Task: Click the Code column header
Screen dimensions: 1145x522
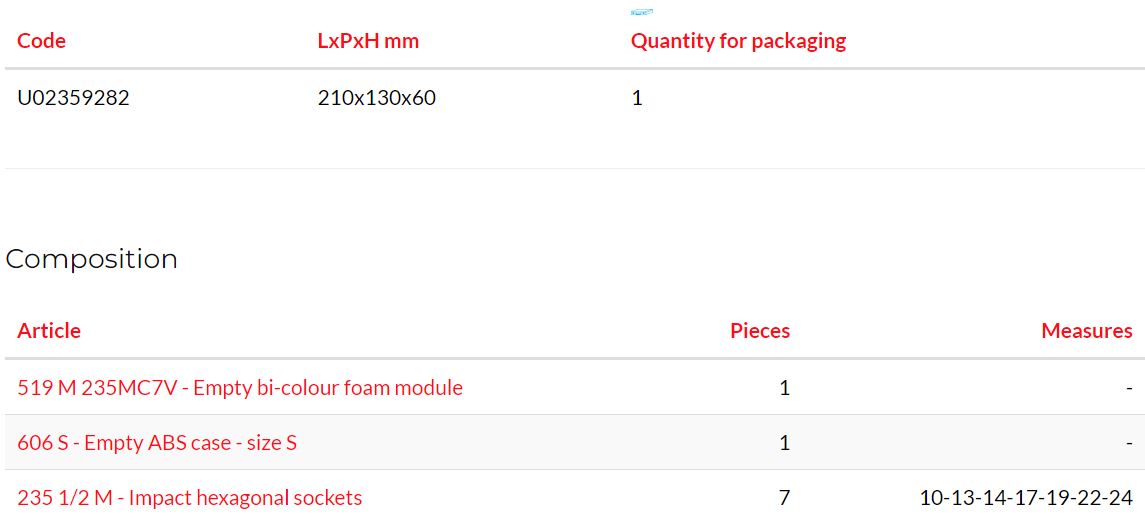Action: point(42,40)
